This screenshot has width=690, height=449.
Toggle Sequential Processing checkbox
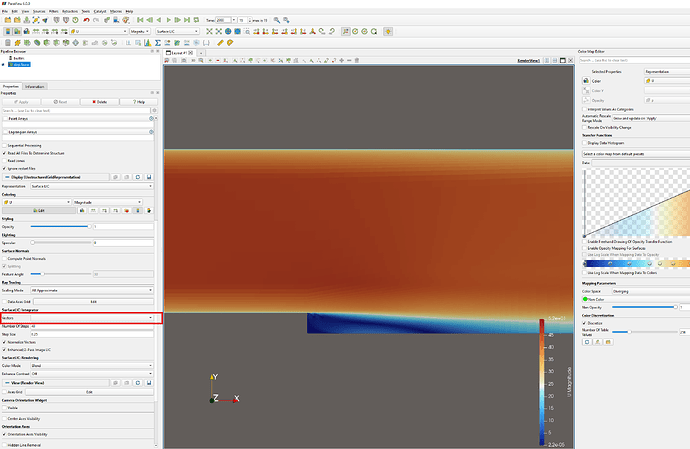4,146
